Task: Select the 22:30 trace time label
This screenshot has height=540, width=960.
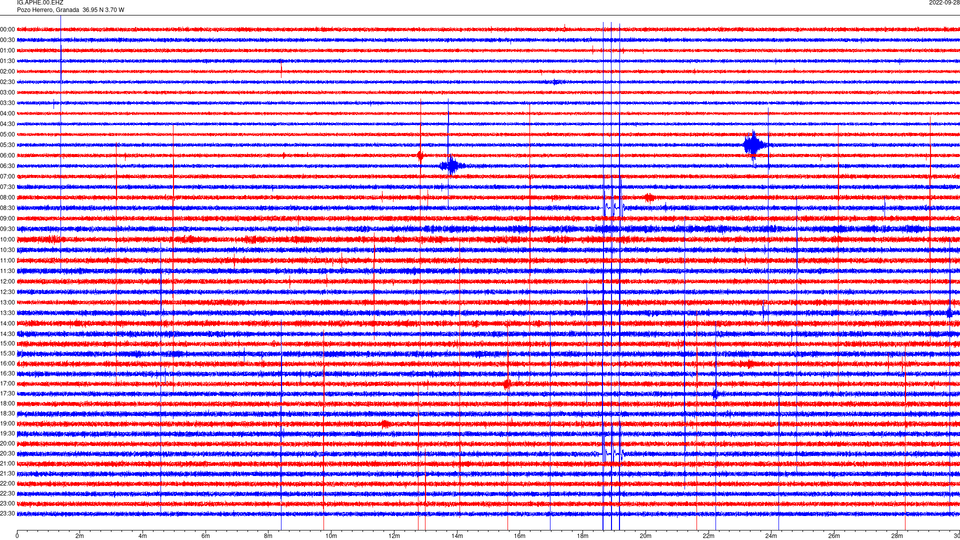Action: coord(7,493)
